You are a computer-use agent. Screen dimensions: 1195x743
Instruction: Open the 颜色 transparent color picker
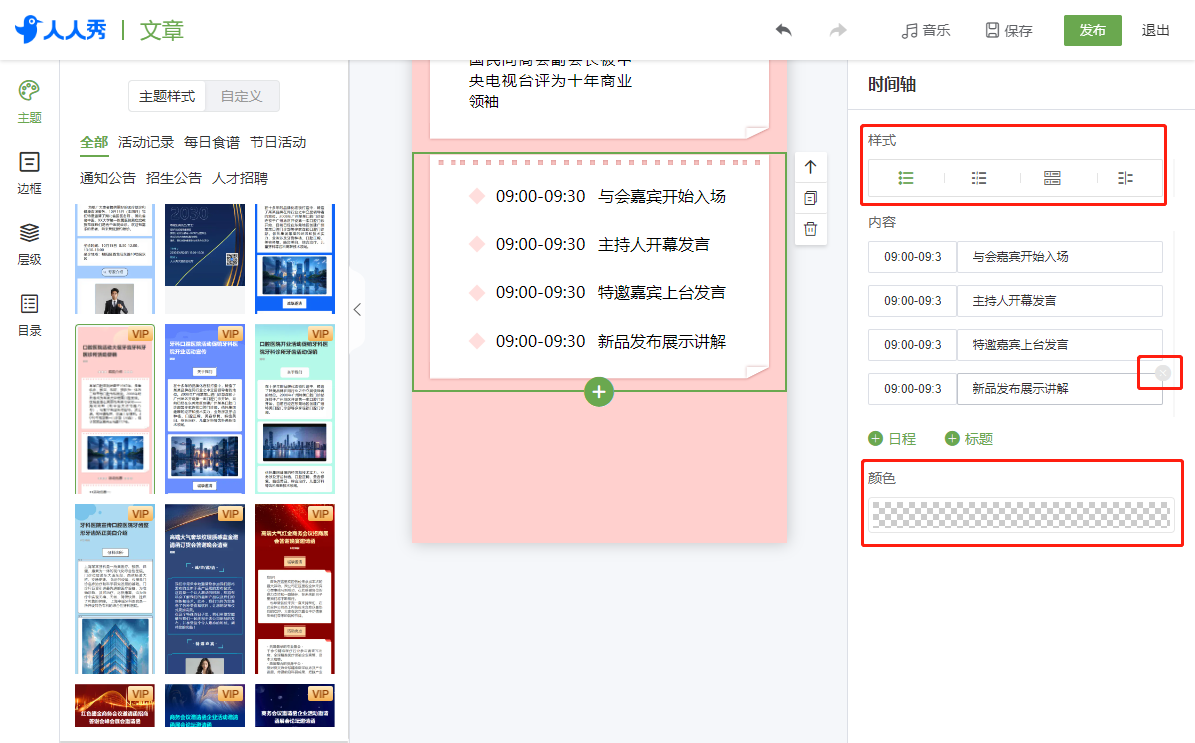click(1021, 514)
